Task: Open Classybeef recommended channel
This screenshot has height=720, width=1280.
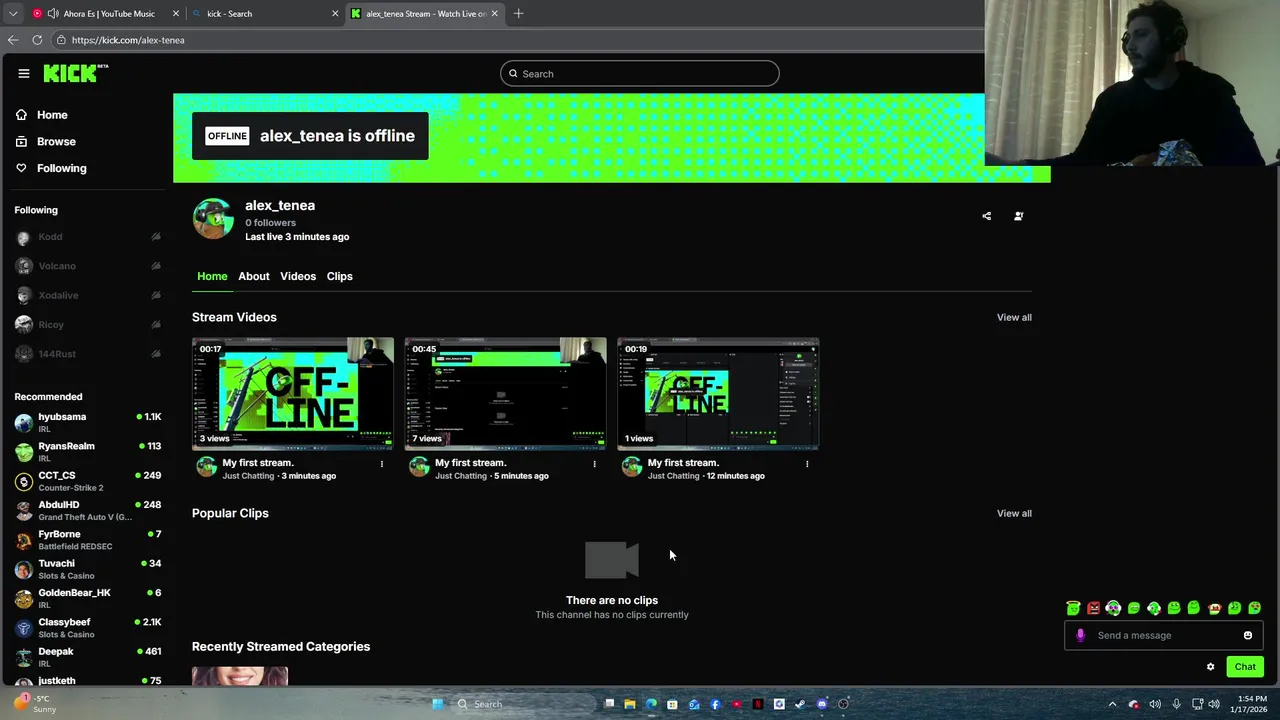Action: pos(88,628)
